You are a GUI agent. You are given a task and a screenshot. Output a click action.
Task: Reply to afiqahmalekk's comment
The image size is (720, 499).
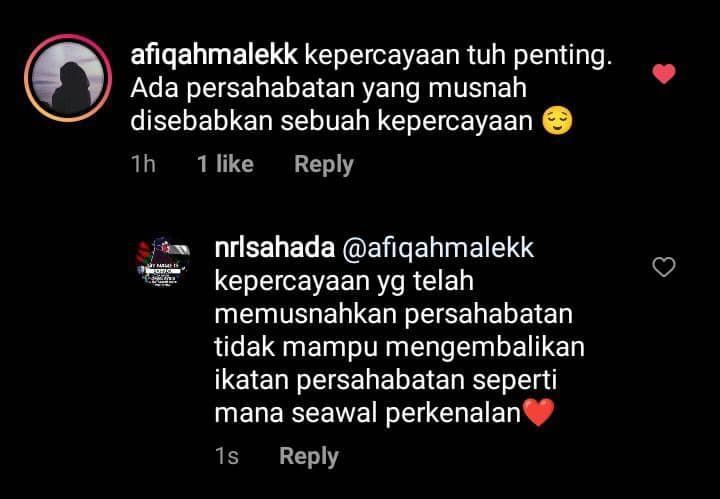324,164
